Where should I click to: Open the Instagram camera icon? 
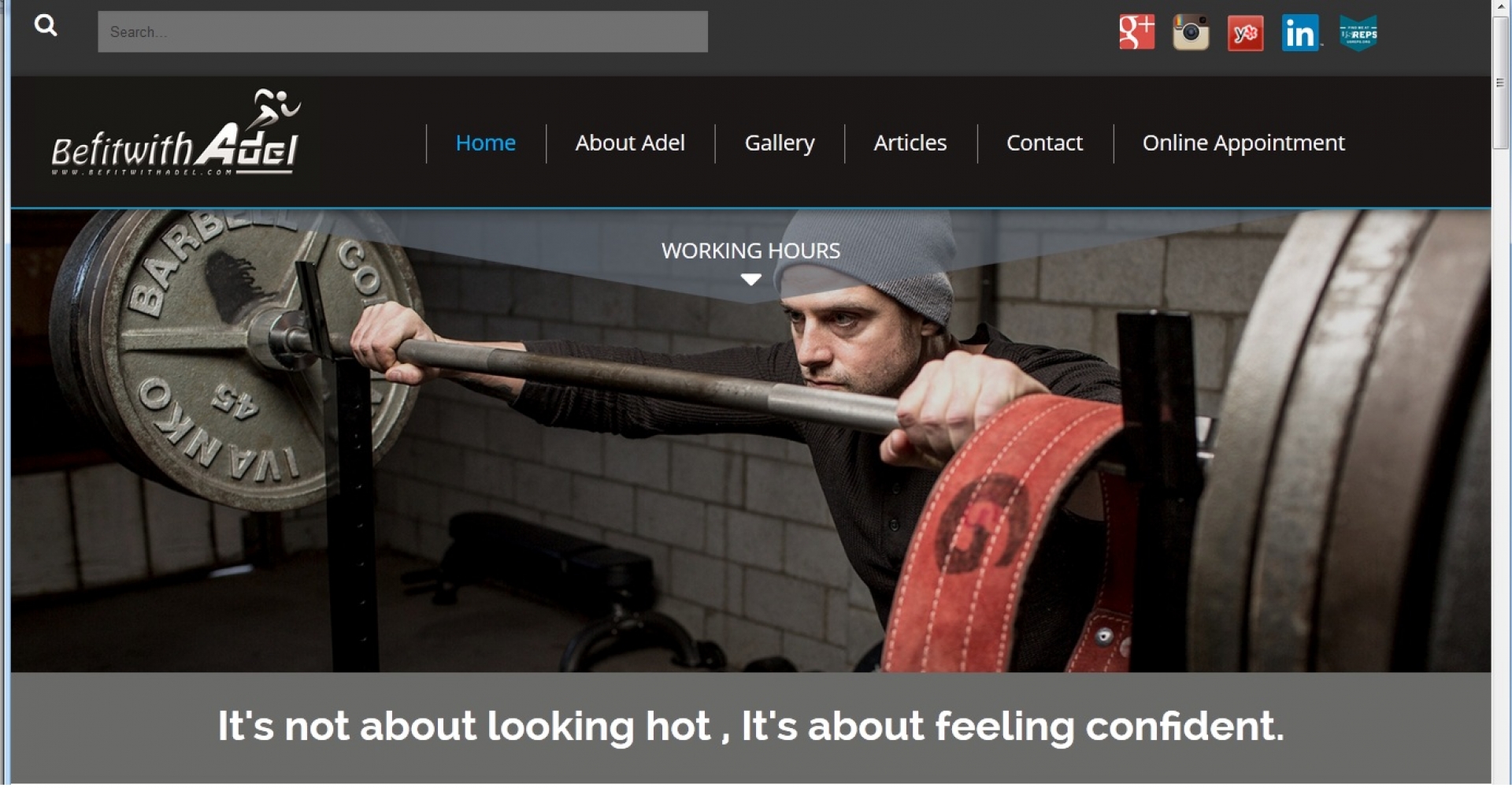click(1191, 32)
